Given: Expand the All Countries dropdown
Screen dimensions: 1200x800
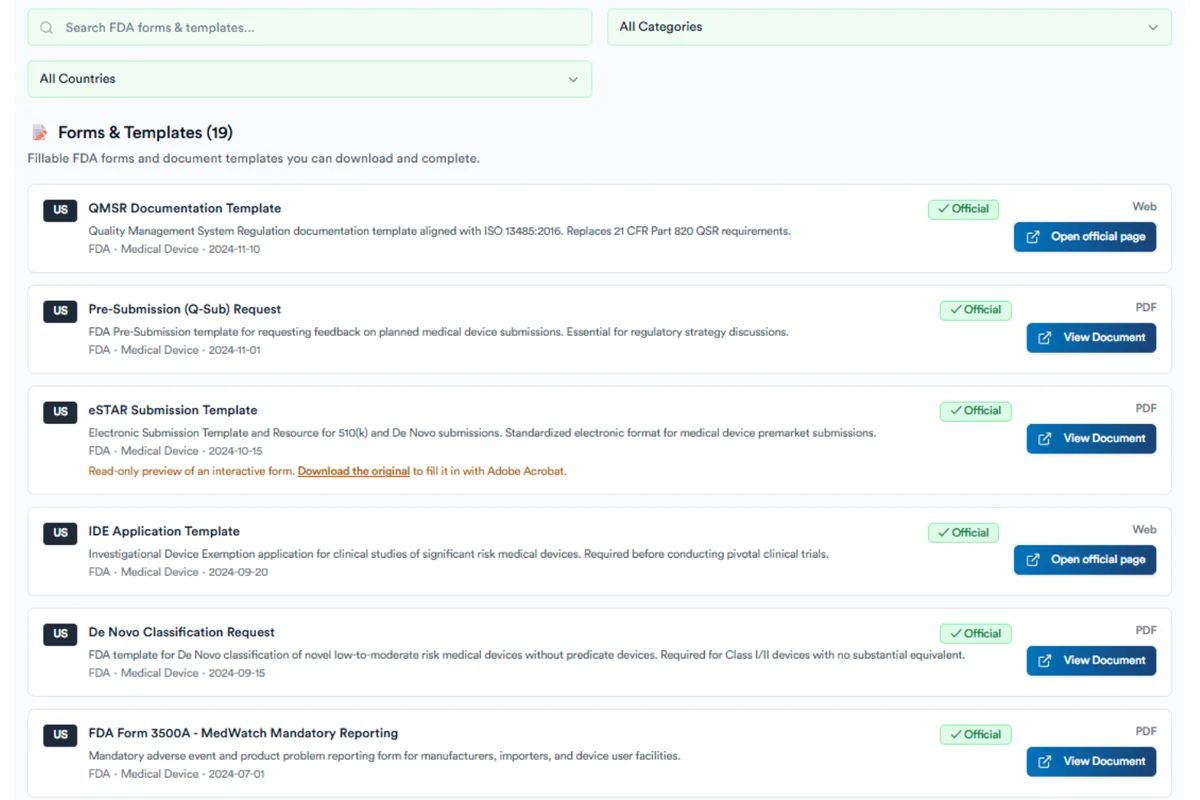Looking at the screenshot, I should tap(310, 79).
